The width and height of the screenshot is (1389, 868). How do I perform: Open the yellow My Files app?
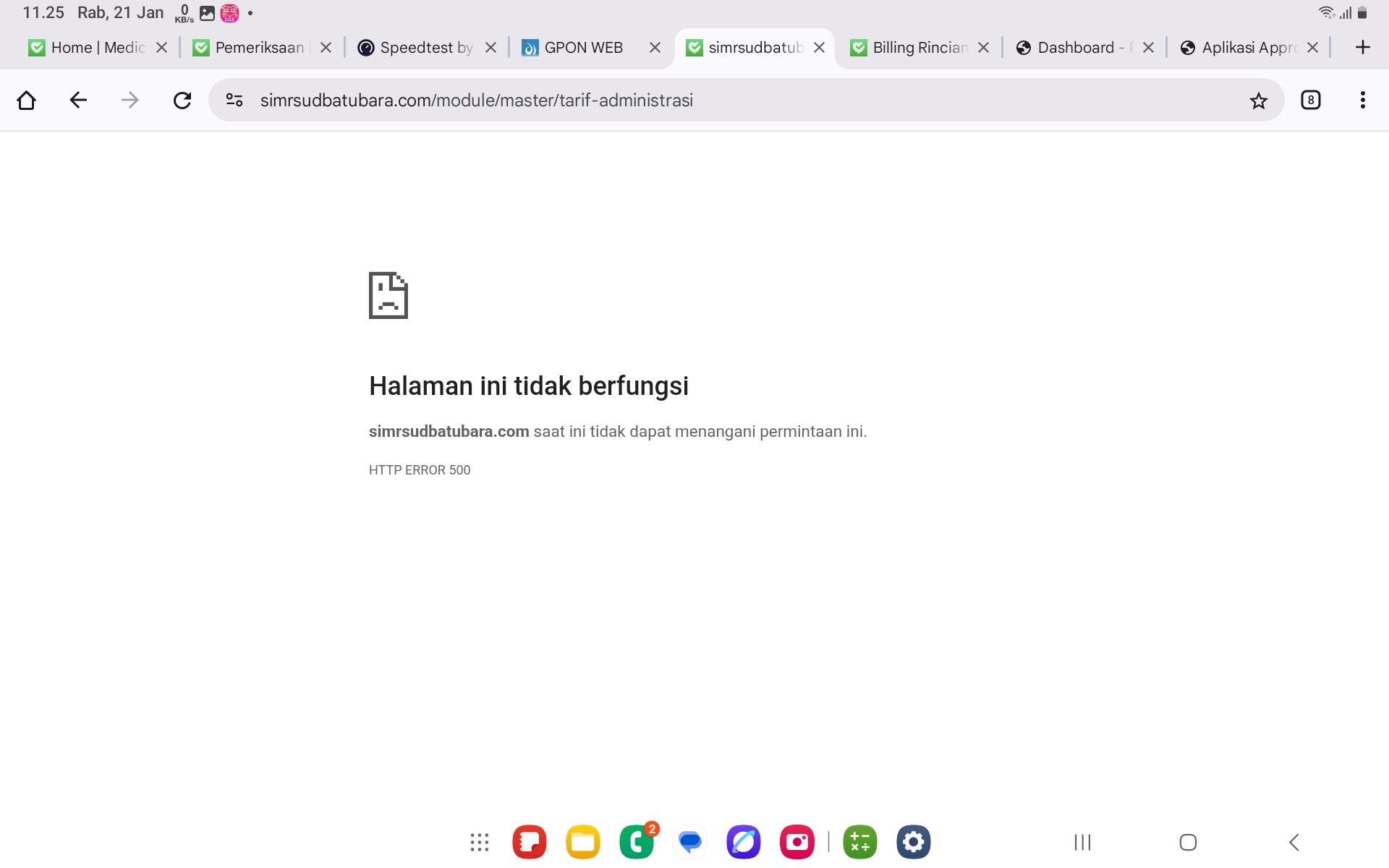tap(583, 842)
